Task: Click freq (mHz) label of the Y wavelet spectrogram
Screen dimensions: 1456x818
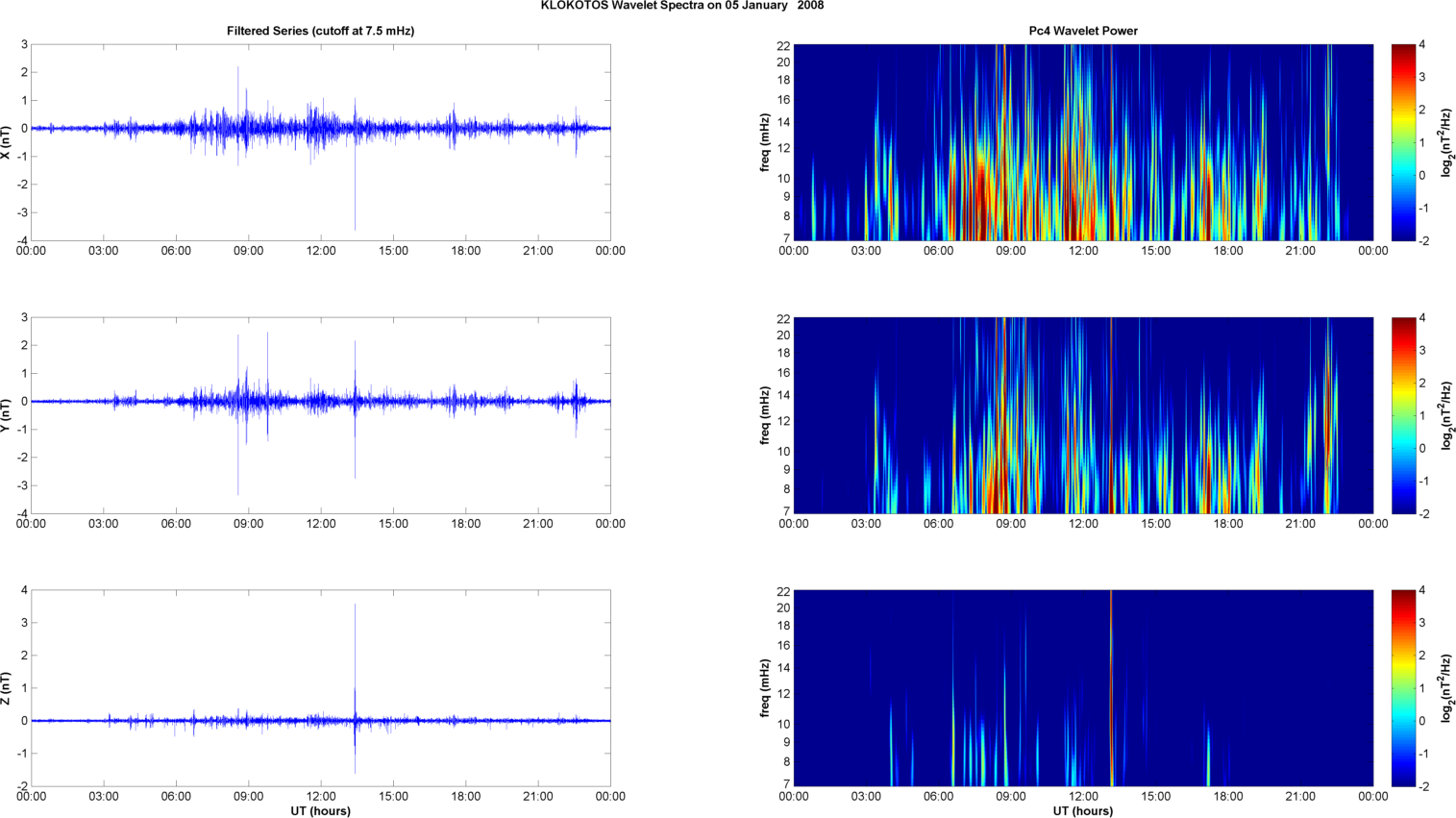Action: click(x=765, y=415)
